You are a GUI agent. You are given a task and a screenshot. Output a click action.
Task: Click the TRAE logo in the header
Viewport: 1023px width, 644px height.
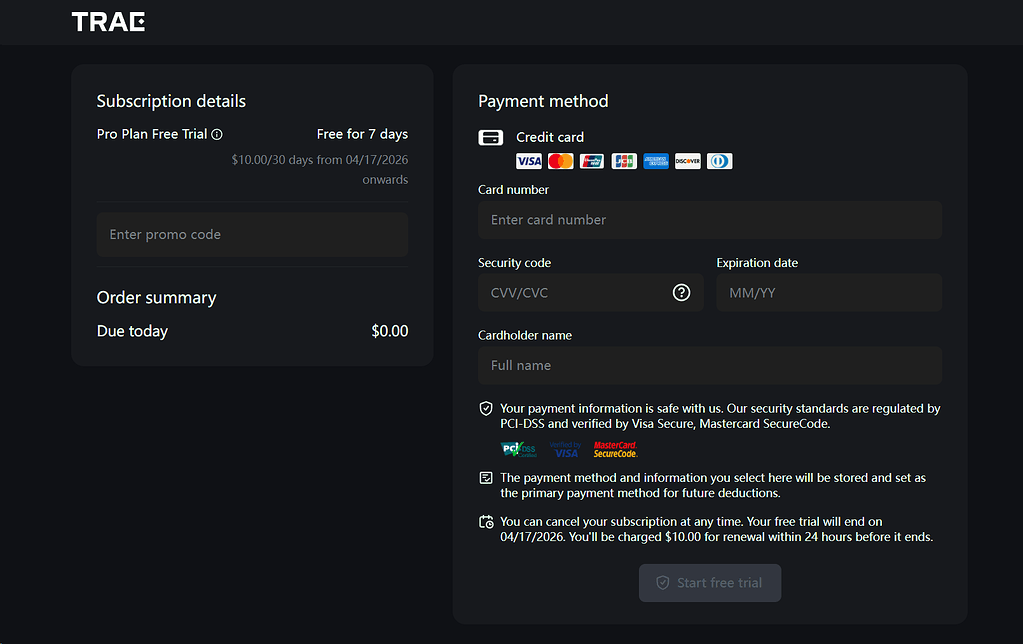pos(108,22)
